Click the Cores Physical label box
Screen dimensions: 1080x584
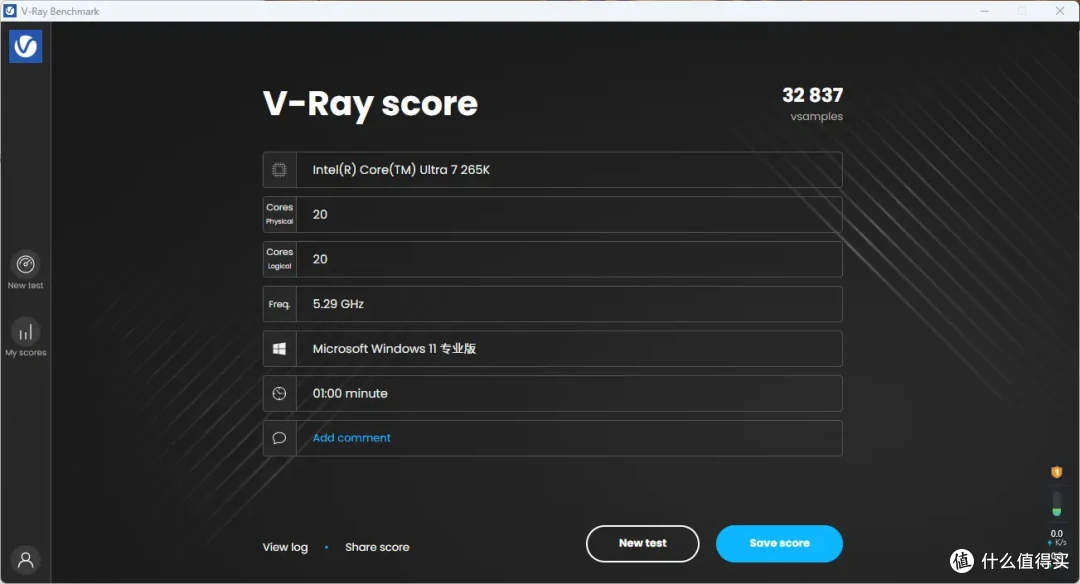click(x=279, y=214)
